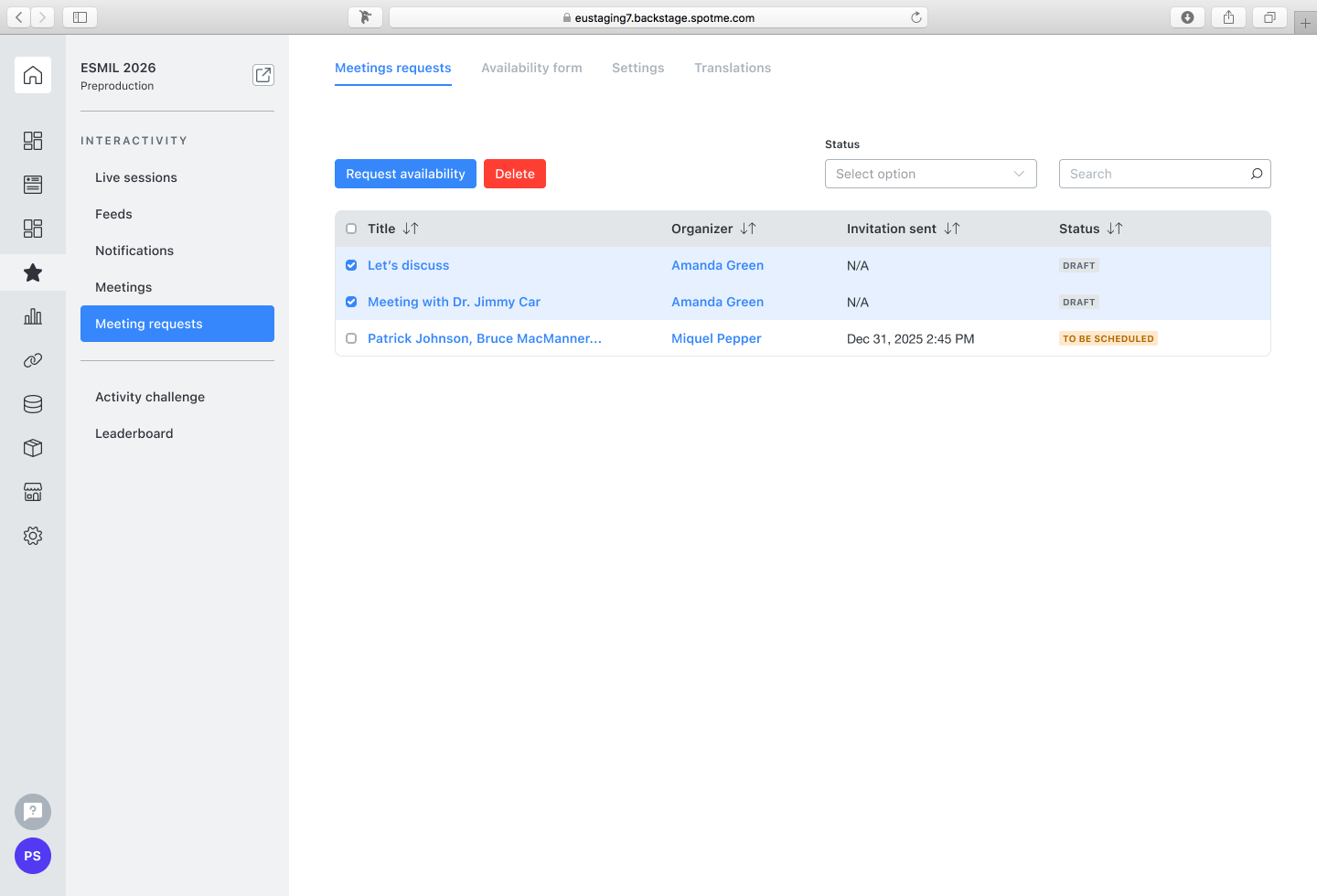Open Leaderboard in the sidebar
This screenshot has height=896, width=1317.
pyautogui.click(x=134, y=433)
